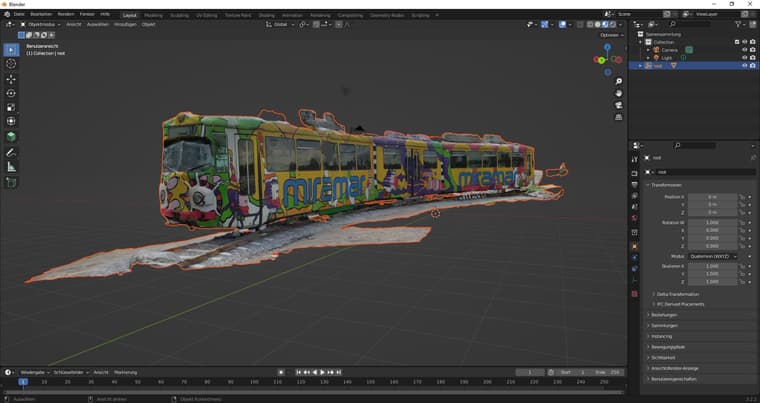760x403 pixels.
Task: Open the Tool properties tab
Action: pyautogui.click(x=635, y=159)
